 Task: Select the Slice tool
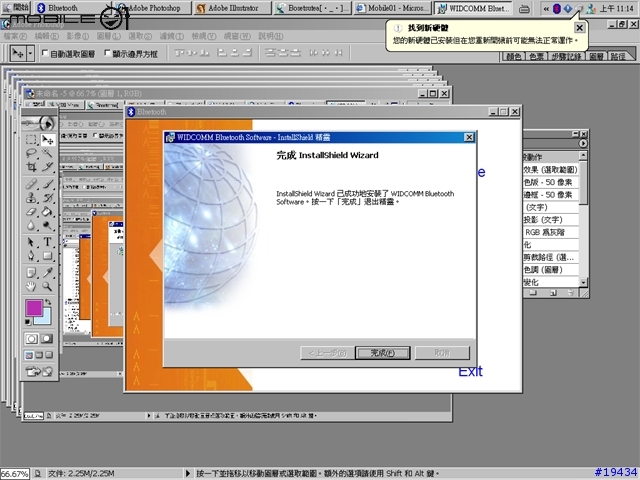48,167
